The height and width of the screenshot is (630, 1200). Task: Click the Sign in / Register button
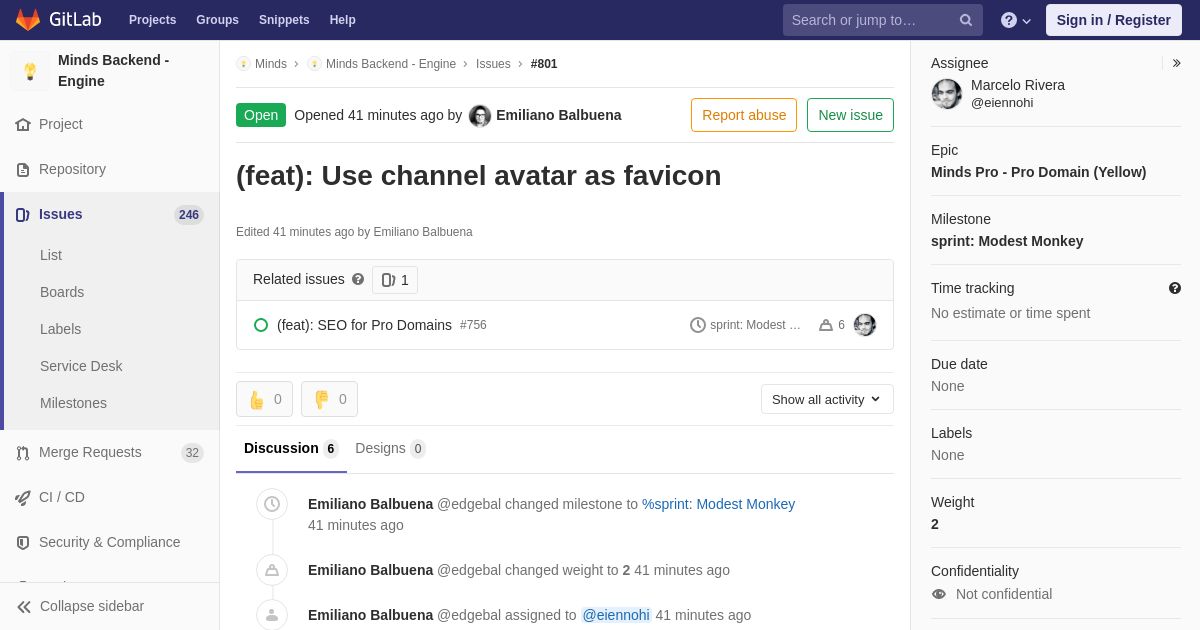[x=1113, y=20]
